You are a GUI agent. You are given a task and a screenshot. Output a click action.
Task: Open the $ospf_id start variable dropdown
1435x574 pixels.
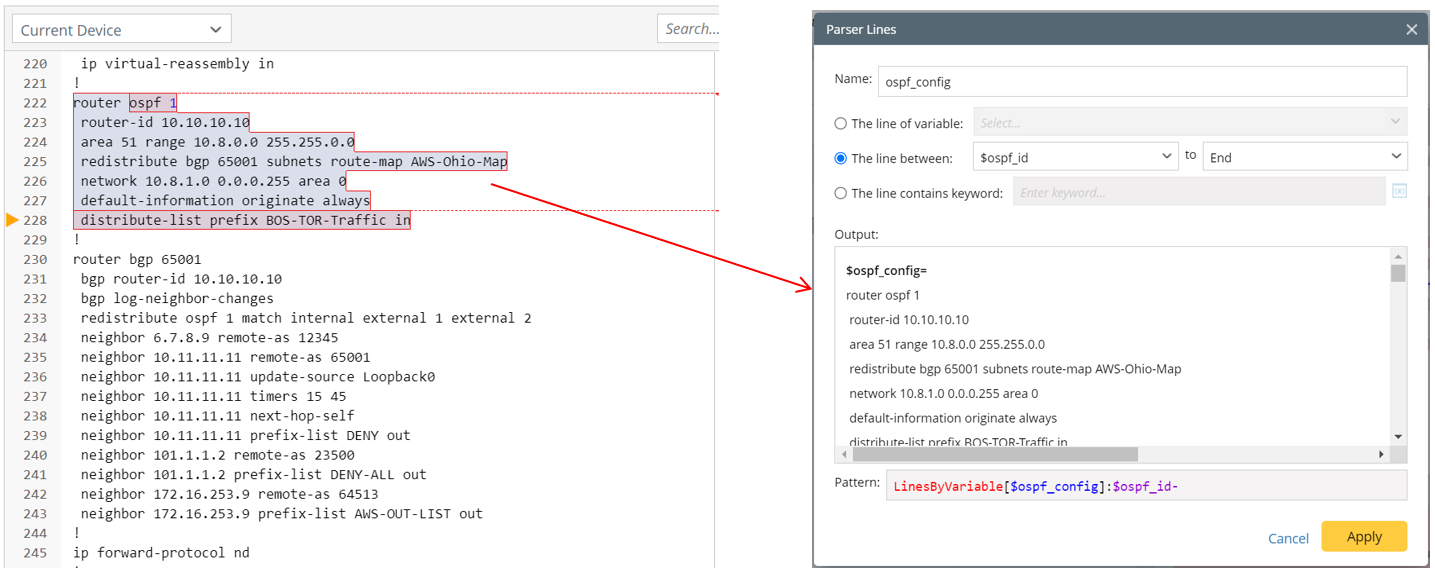[x=1075, y=157]
